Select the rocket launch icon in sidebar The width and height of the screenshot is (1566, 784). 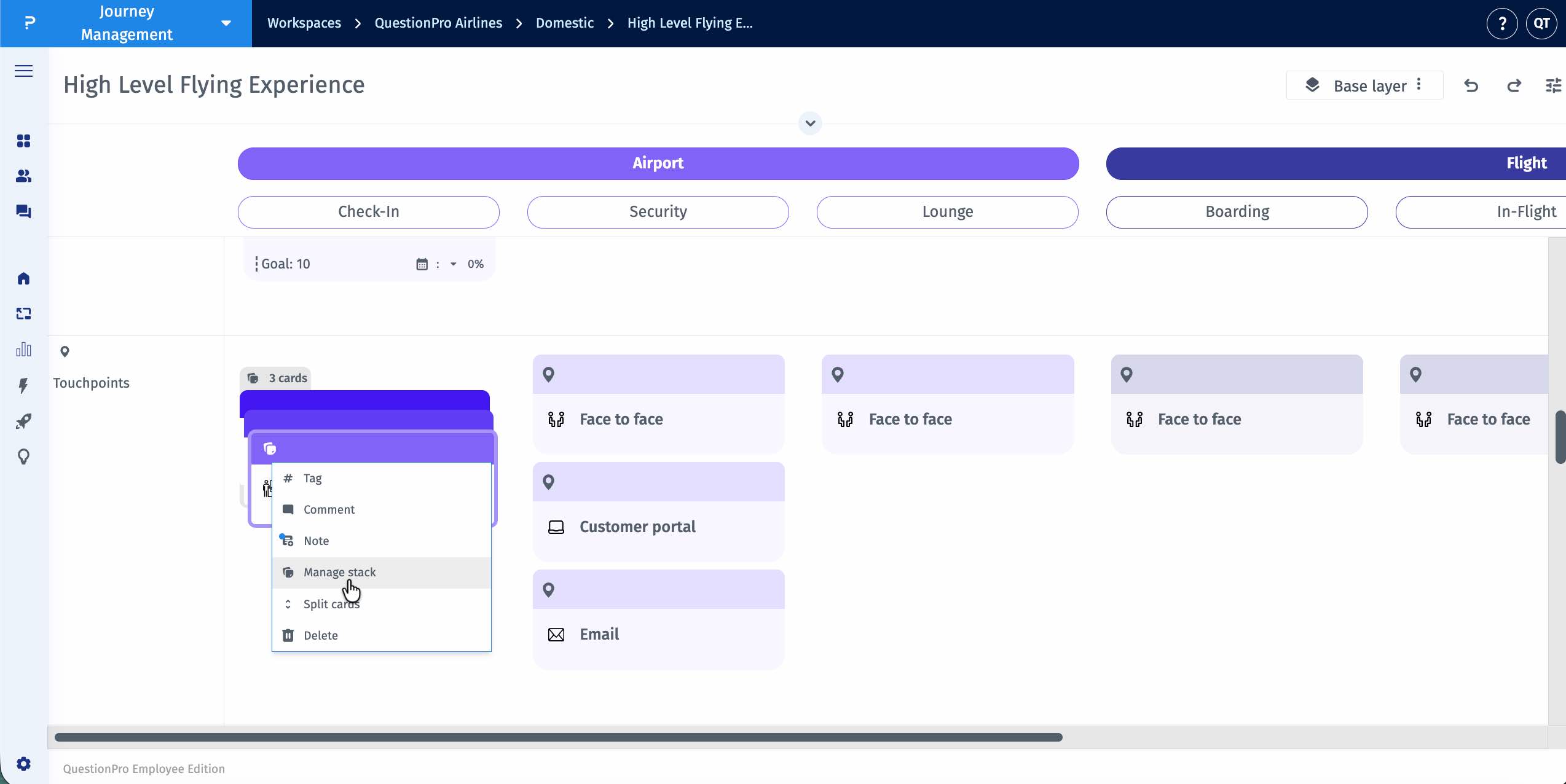[x=23, y=421]
